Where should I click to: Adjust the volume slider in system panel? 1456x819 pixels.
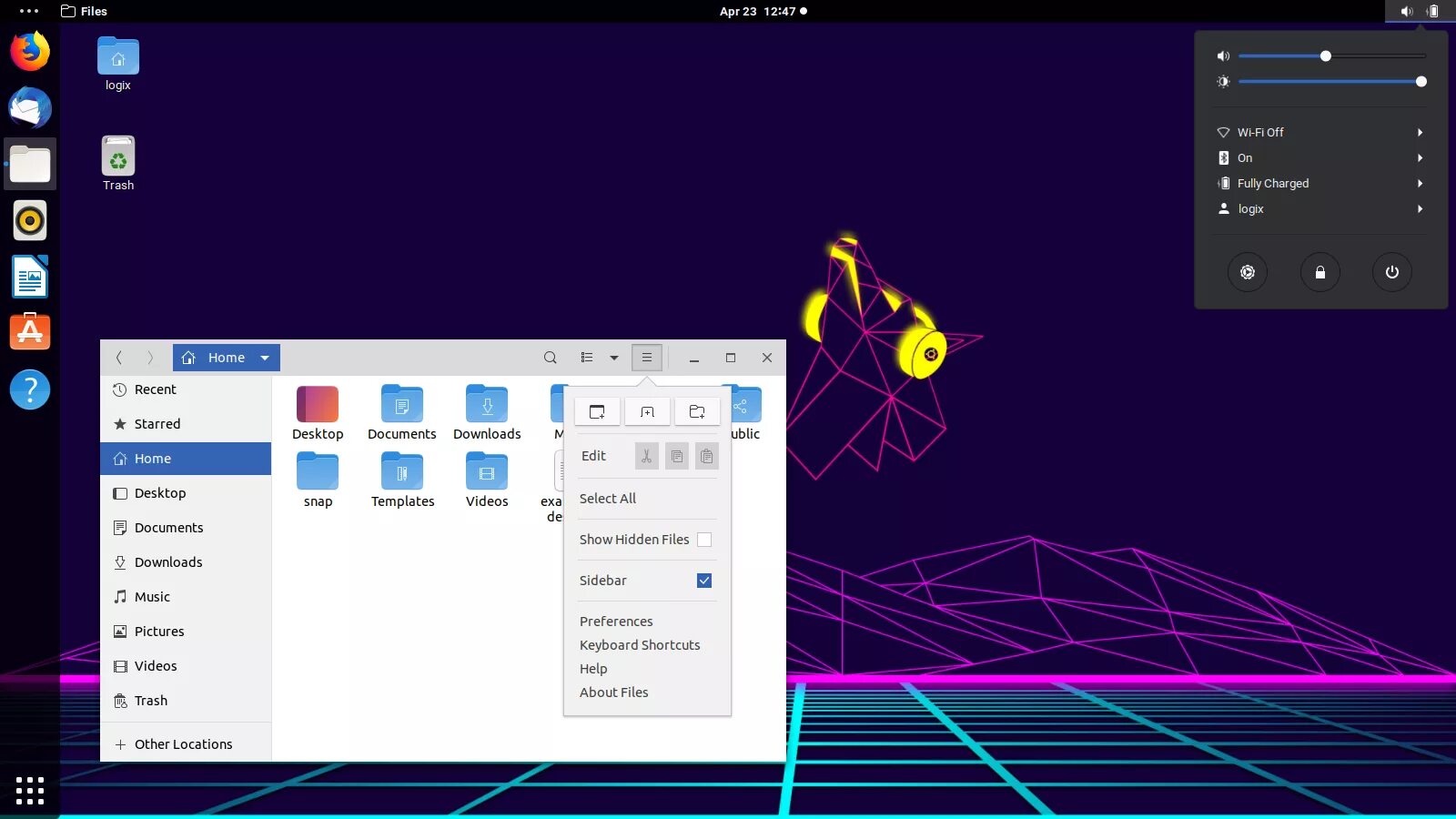pos(1326,56)
